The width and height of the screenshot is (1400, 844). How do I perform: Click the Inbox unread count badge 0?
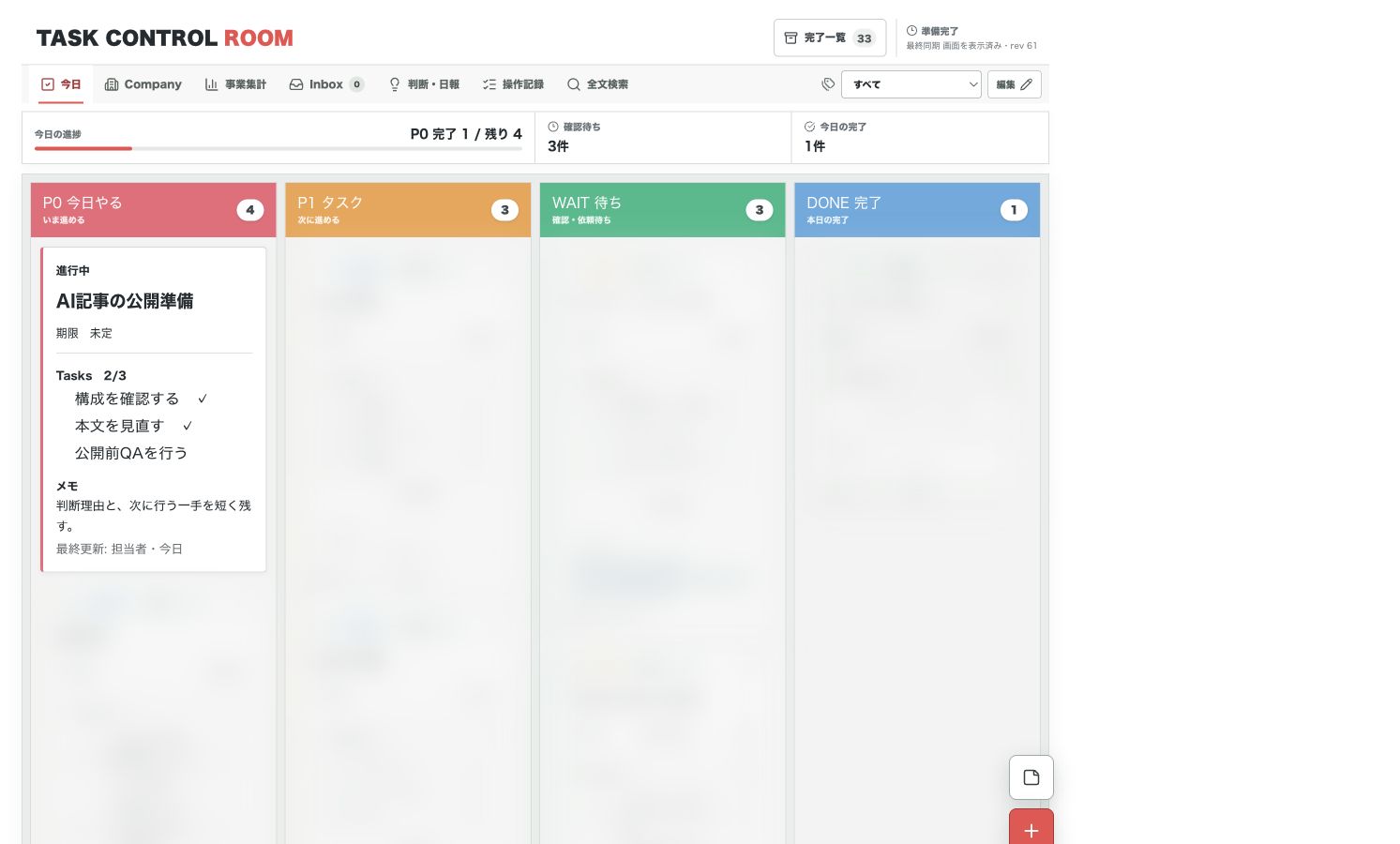click(356, 84)
